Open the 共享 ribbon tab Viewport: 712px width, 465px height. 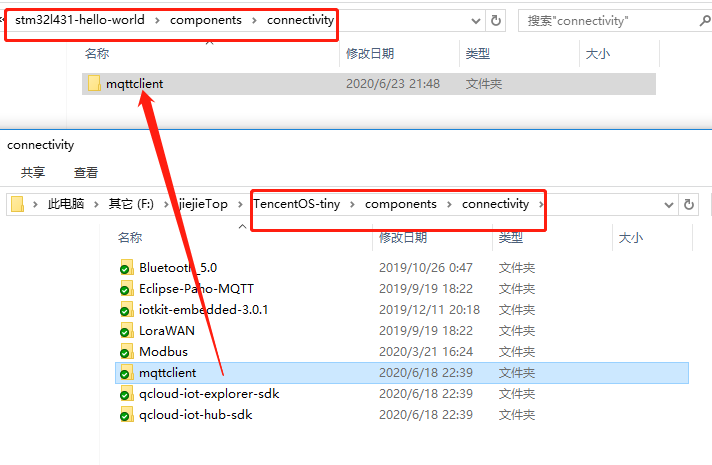tap(33, 173)
